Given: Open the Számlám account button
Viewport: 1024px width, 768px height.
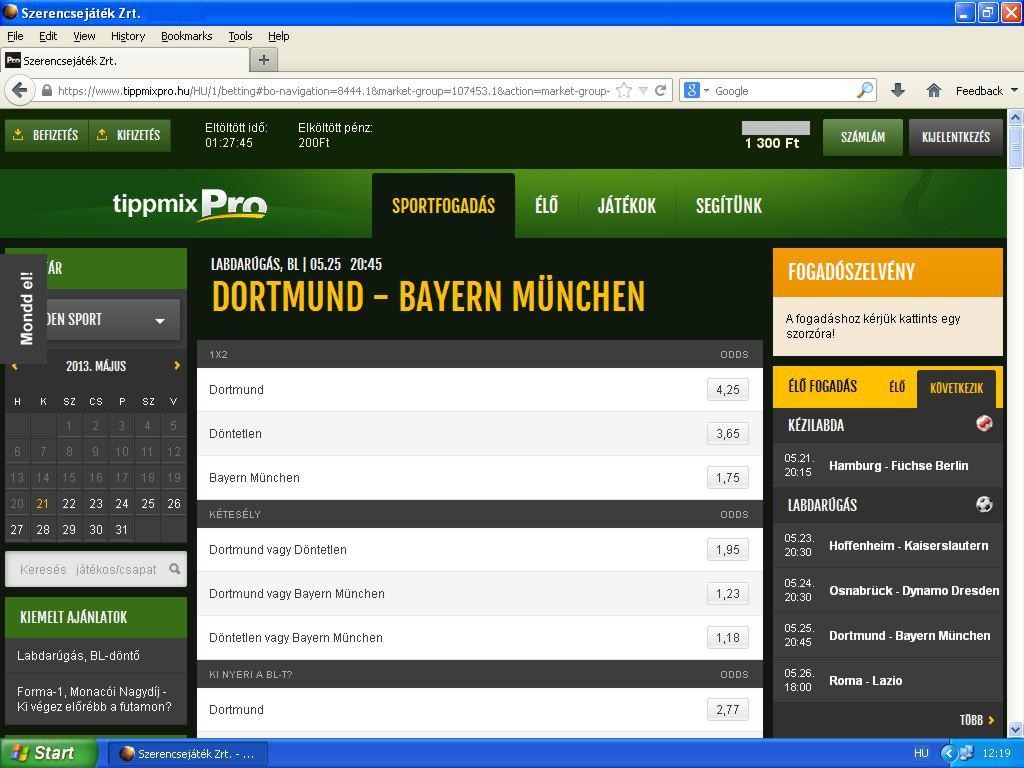Looking at the screenshot, I should pos(863,137).
